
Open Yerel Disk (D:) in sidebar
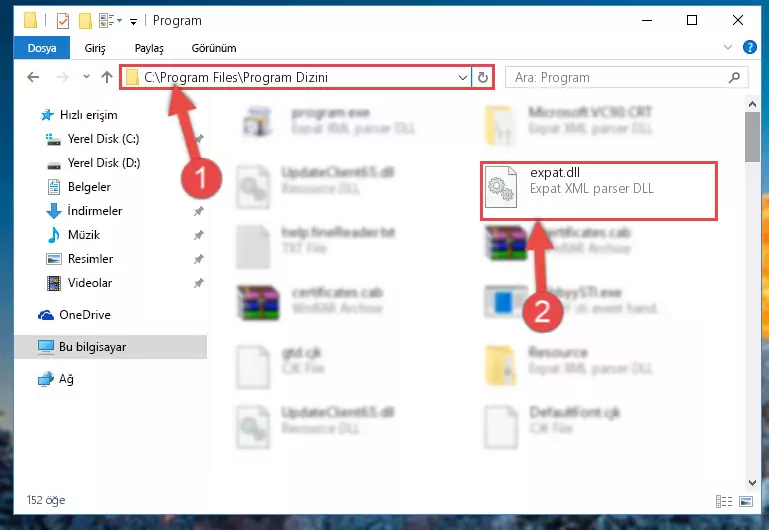click(93, 163)
